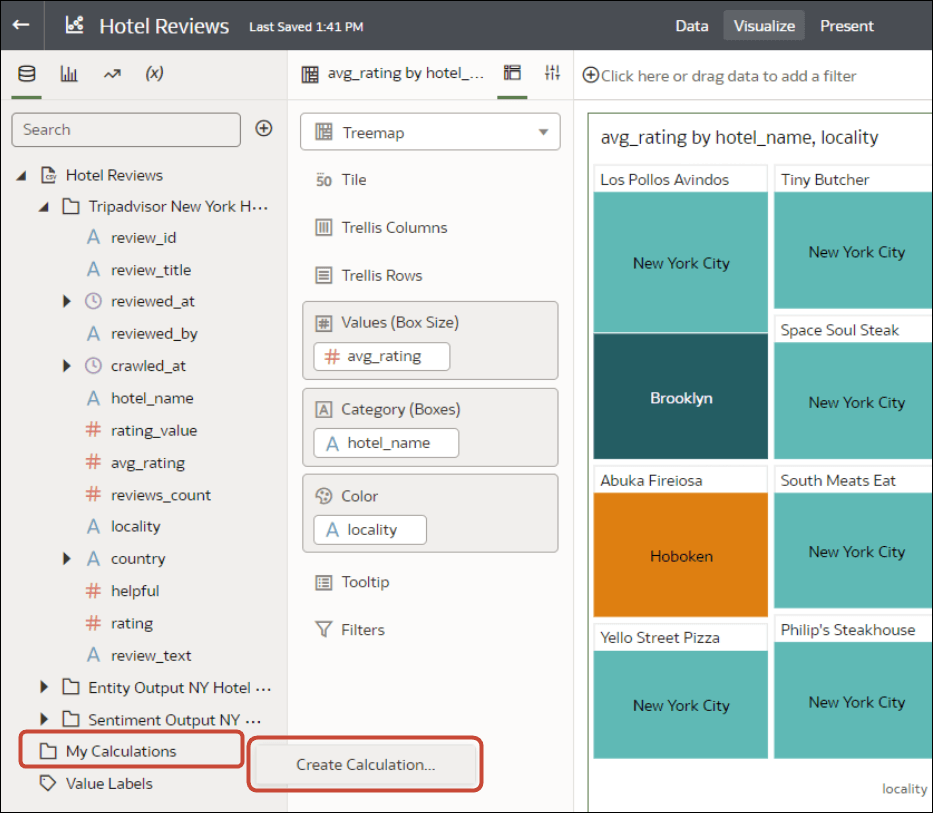Select the Grammar panel icon

click(512, 73)
